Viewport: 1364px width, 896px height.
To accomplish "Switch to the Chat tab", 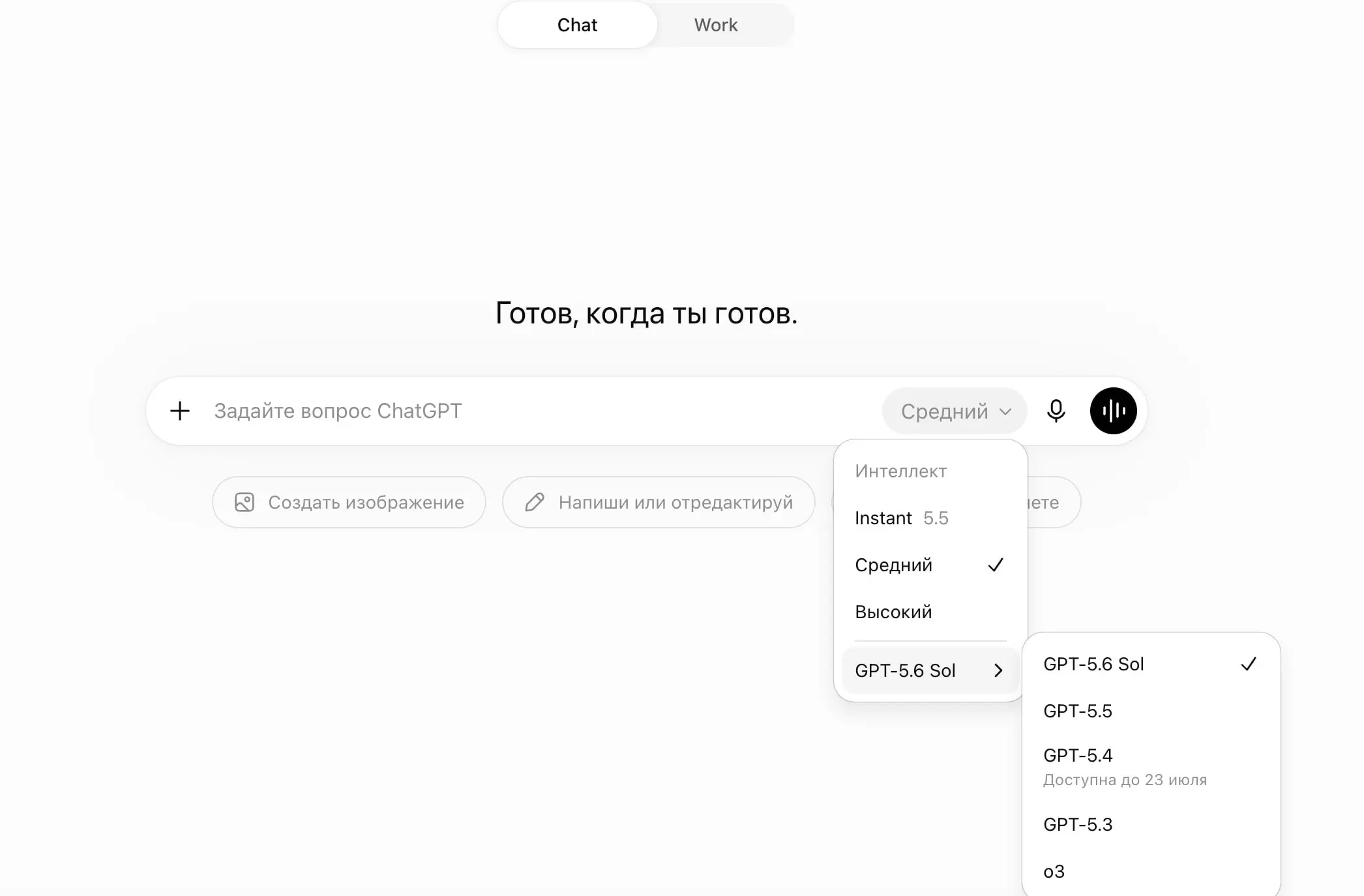I will click(577, 25).
